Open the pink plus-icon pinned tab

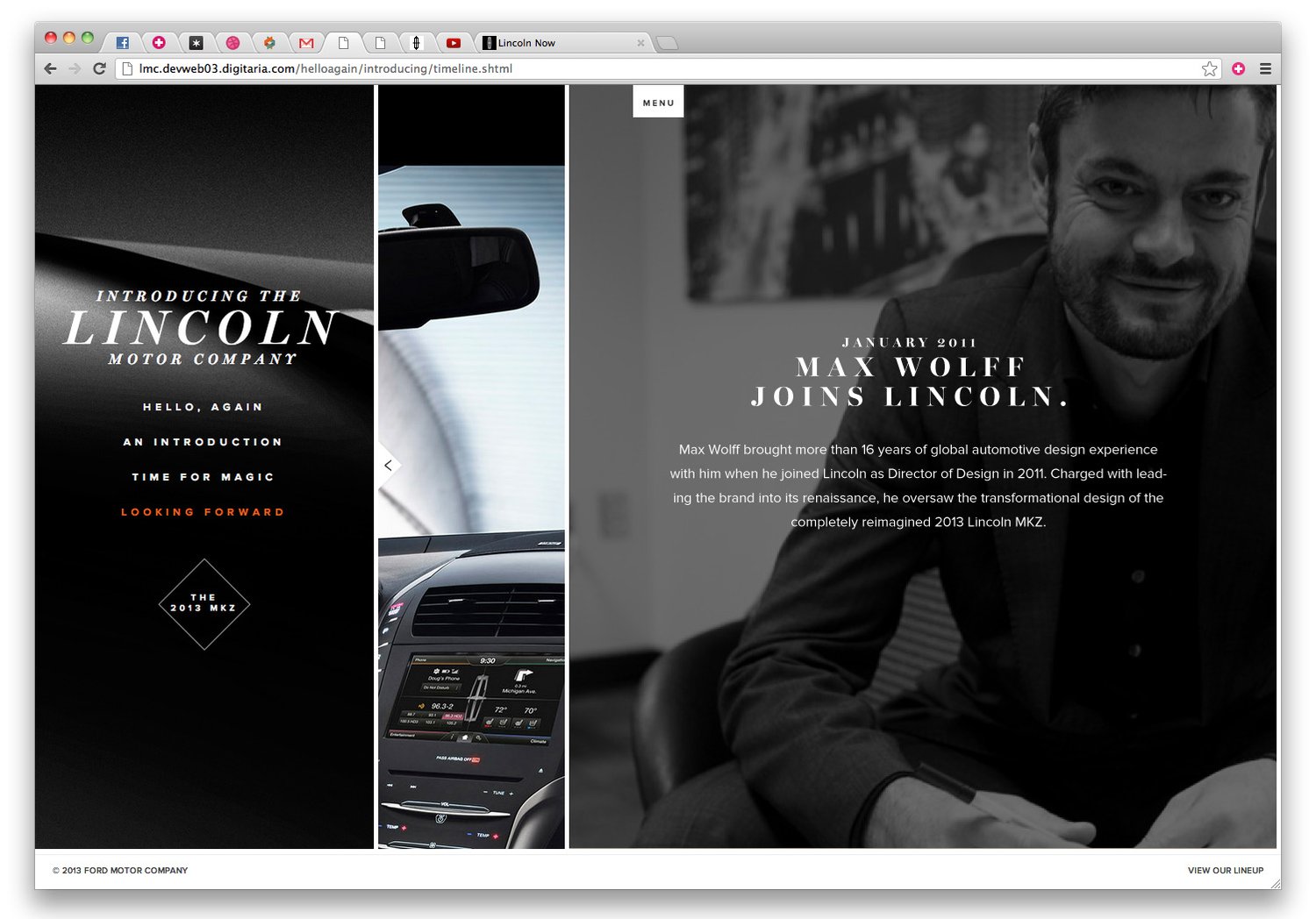[x=159, y=42]
